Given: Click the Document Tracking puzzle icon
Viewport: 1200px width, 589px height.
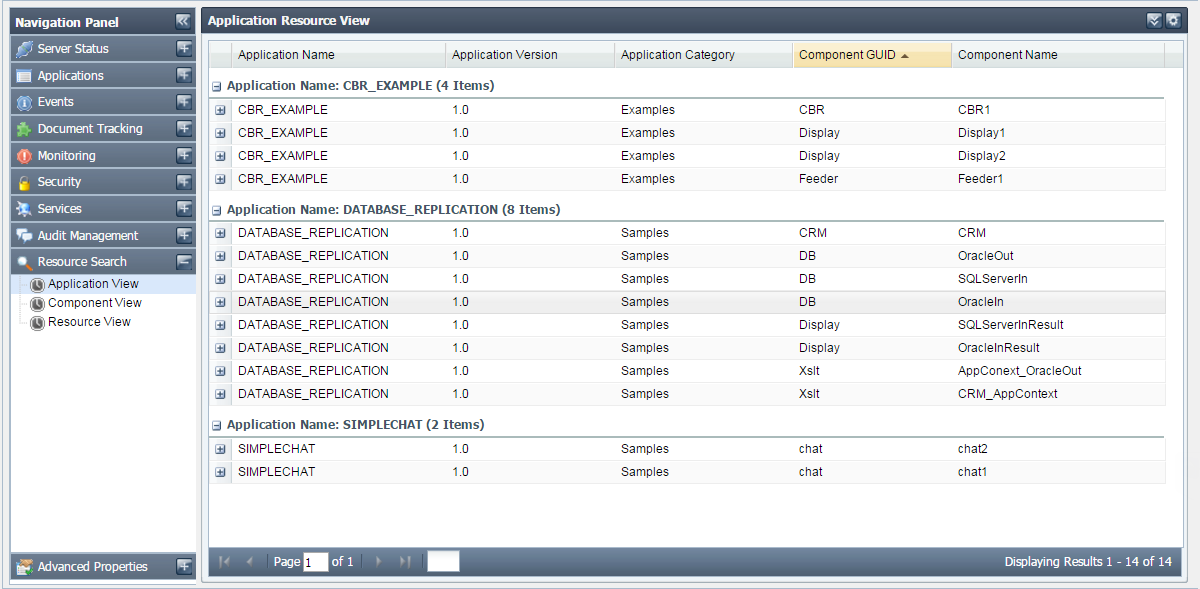Looking at the screenshot, I should click(x=24, y=129).
